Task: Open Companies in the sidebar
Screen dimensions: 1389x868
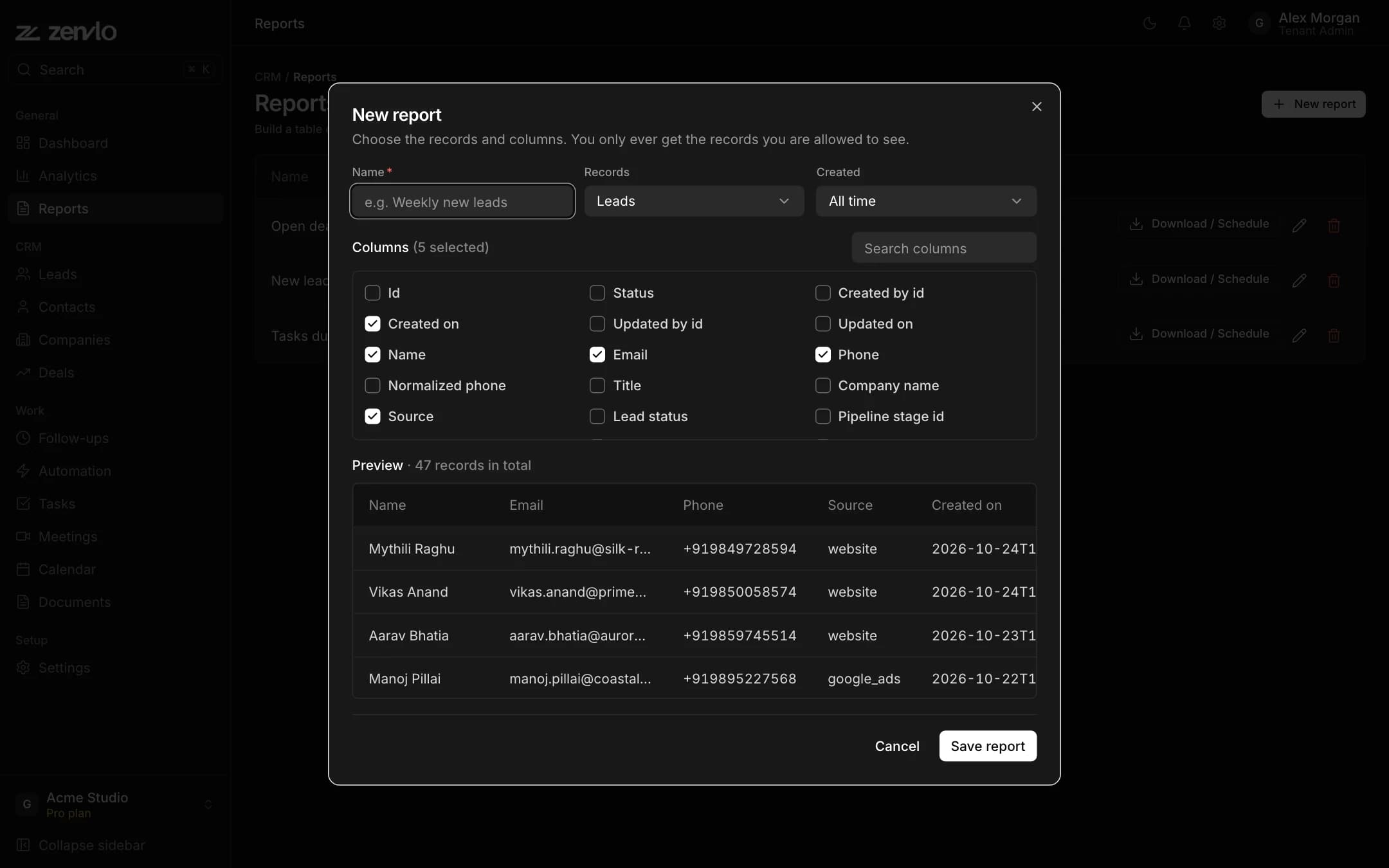Action: click(x=116, y=339)
